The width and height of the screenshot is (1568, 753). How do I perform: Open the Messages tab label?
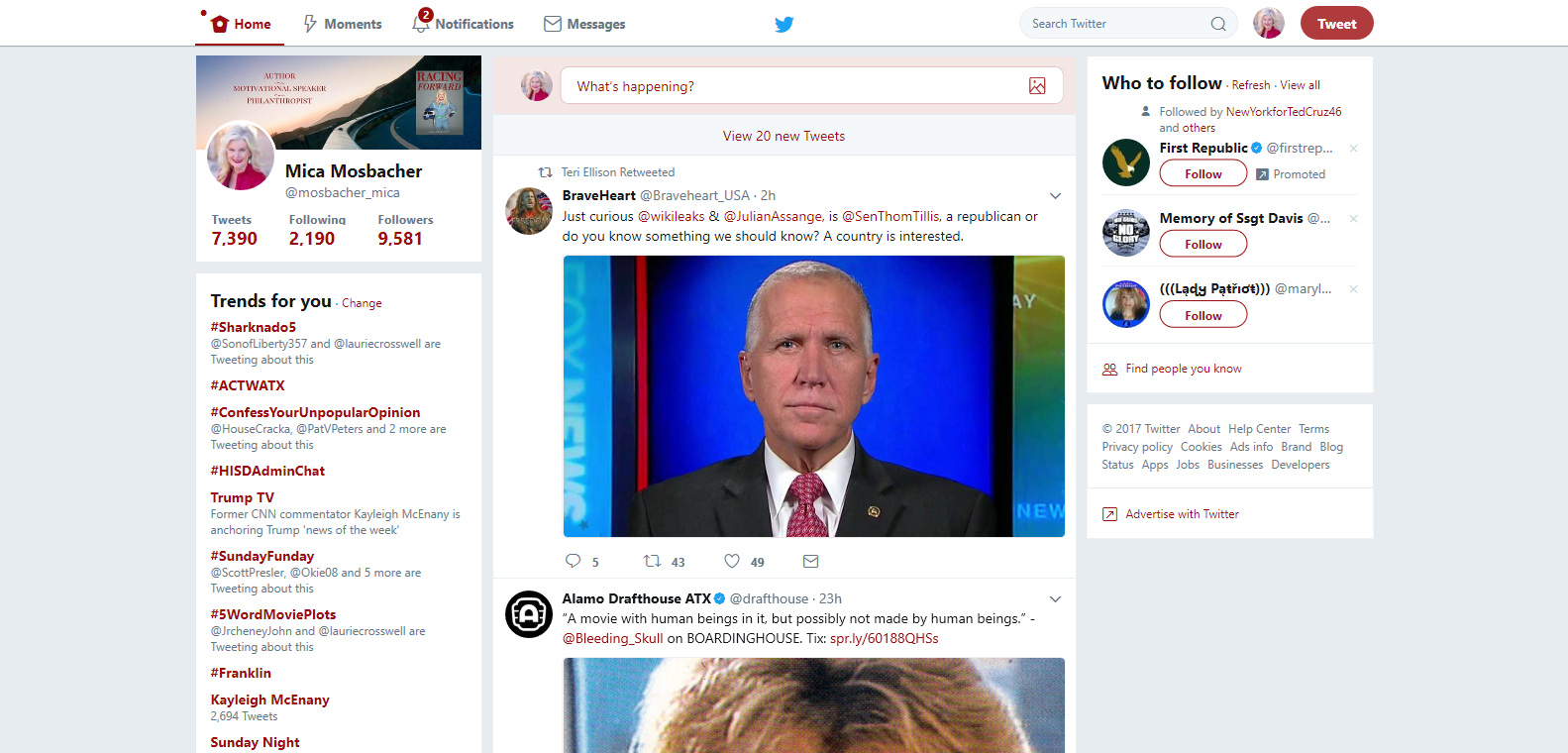(596, 24)
